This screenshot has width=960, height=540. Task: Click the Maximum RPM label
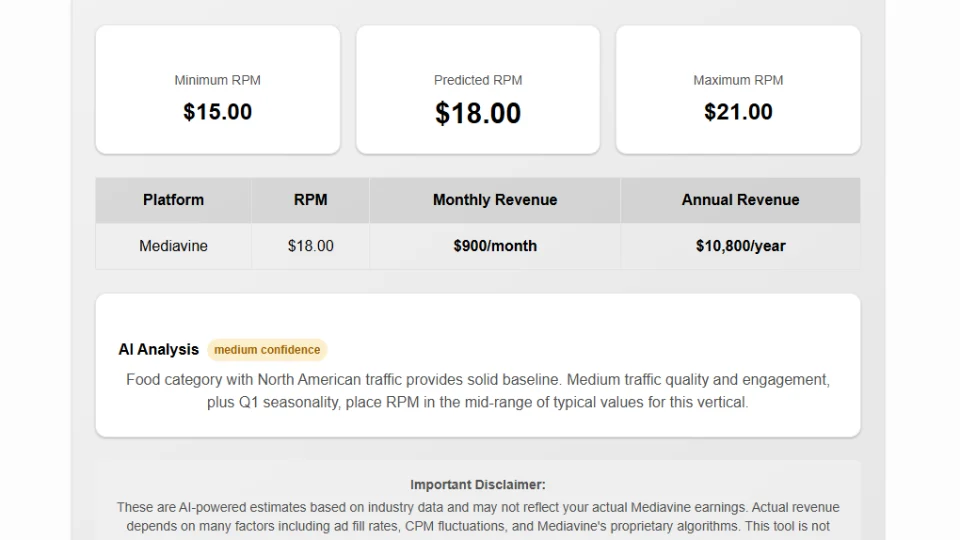pyautogui.click(x=738, y=80)
